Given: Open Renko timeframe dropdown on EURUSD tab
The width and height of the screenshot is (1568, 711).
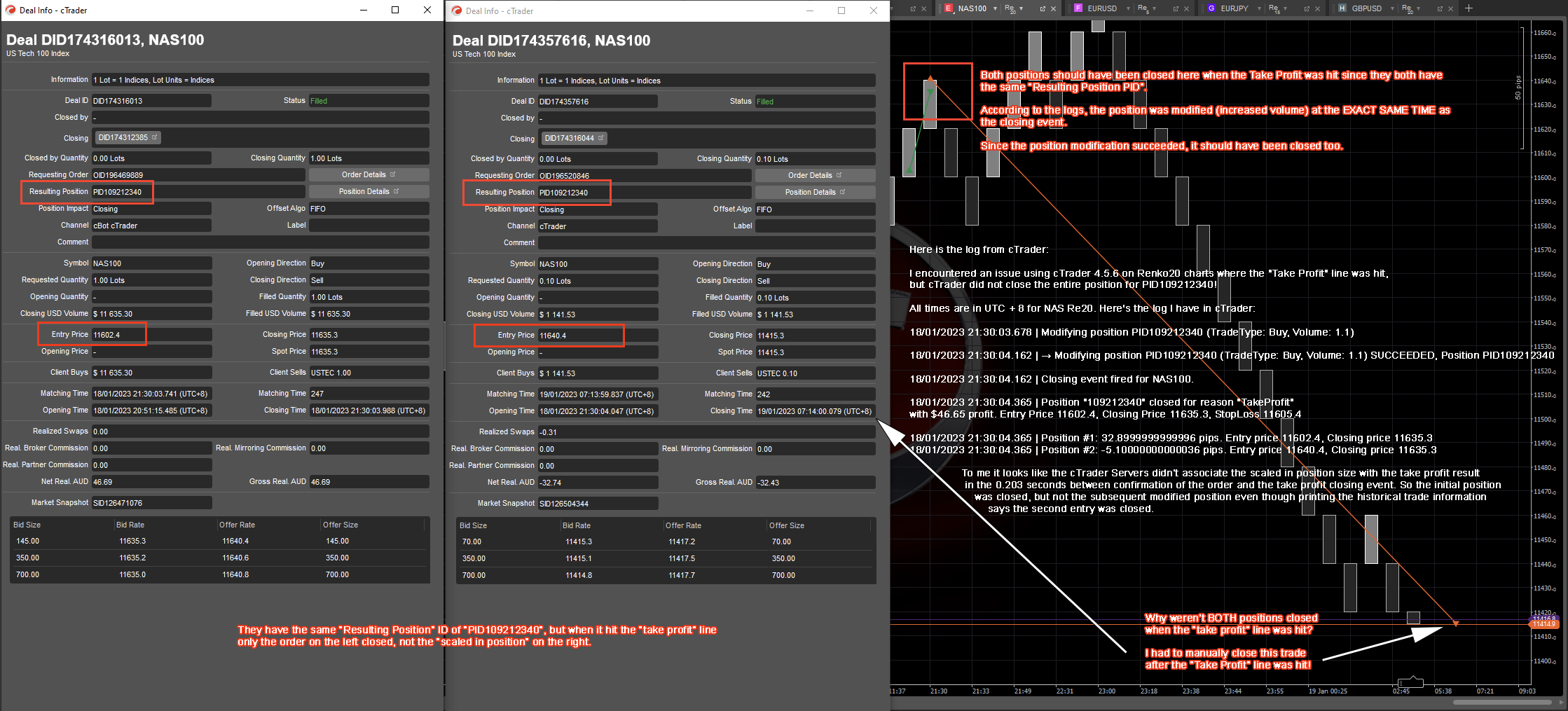Looking at the screenshot, I should [x=1154, y=8].
